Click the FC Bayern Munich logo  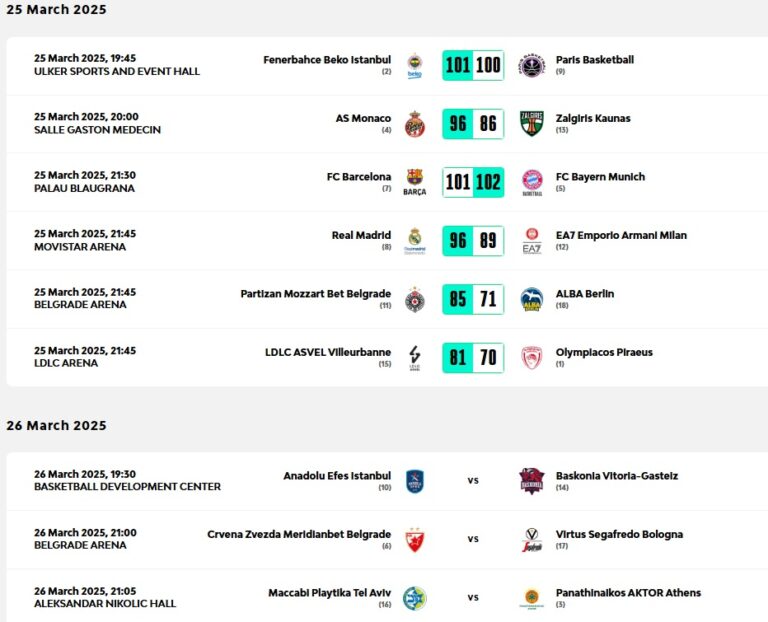(x=532, y=182)
